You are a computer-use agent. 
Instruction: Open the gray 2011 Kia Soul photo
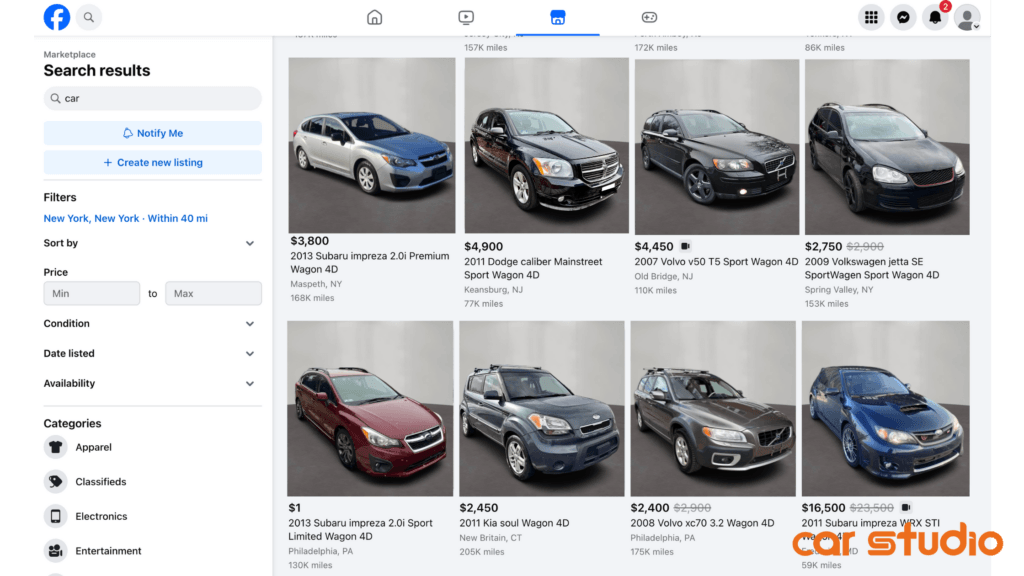[542, 408]
